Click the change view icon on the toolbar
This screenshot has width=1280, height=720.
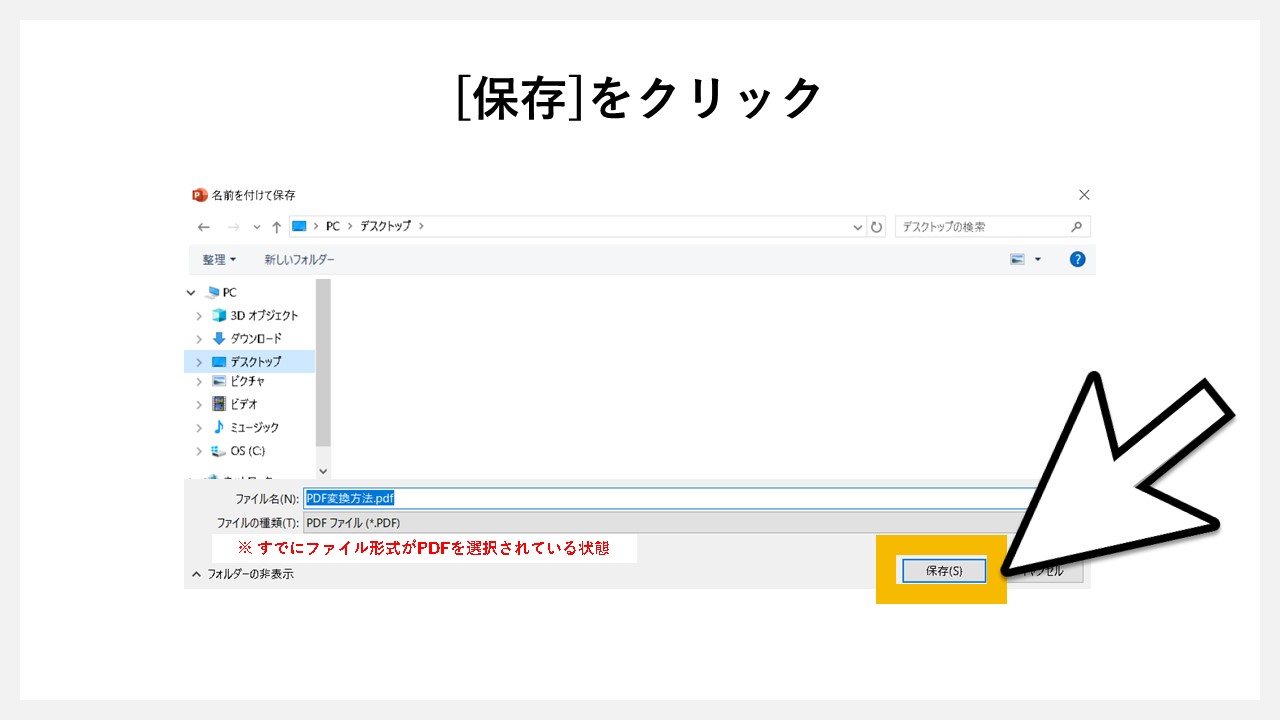click(1019, 259)
